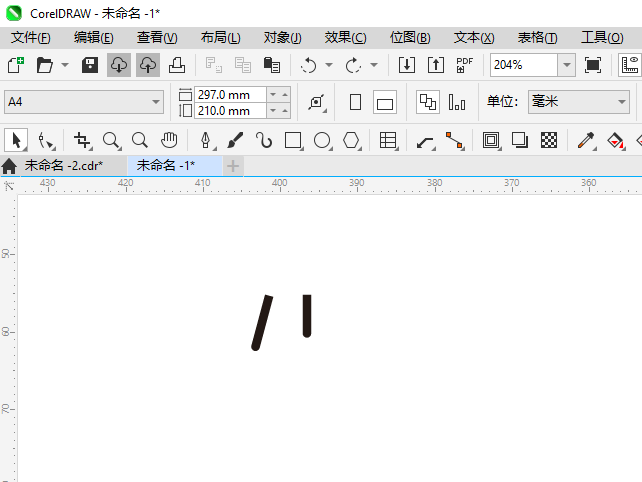642x482 pixels.
Task: Expand the Undo history dropdown arrow
Action: tap(329, 65)
